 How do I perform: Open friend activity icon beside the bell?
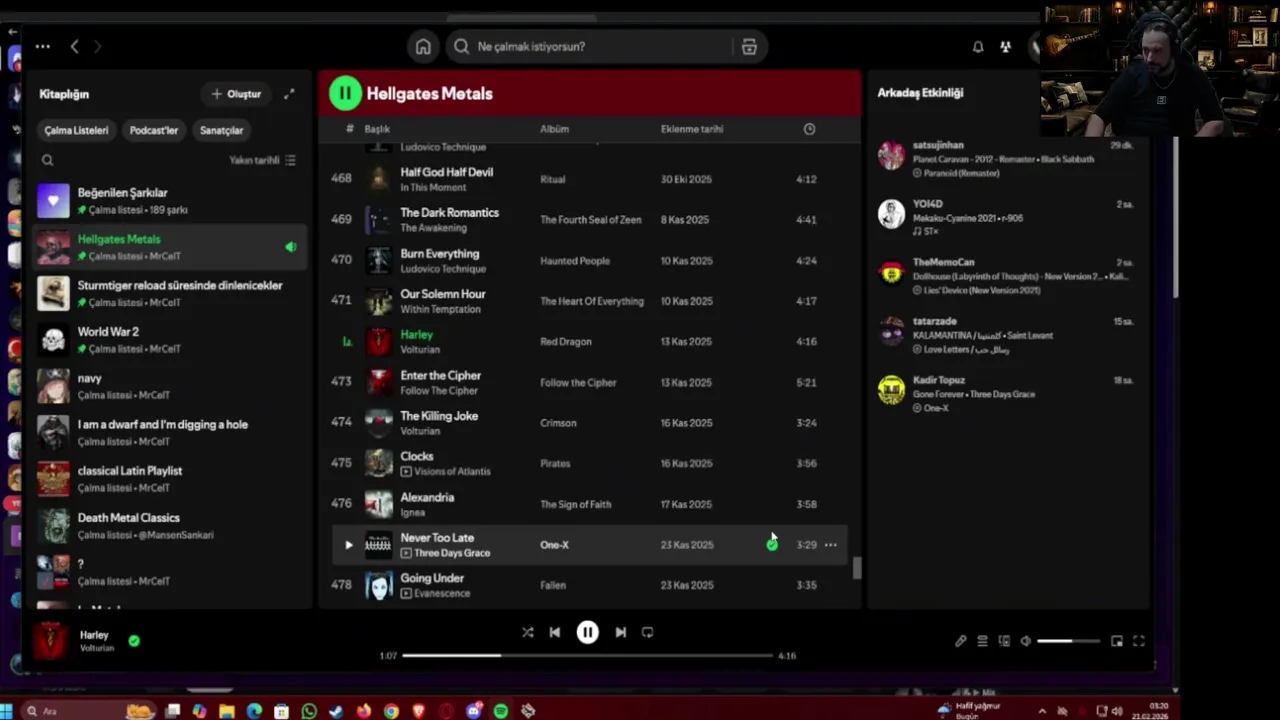point(1006,46)
